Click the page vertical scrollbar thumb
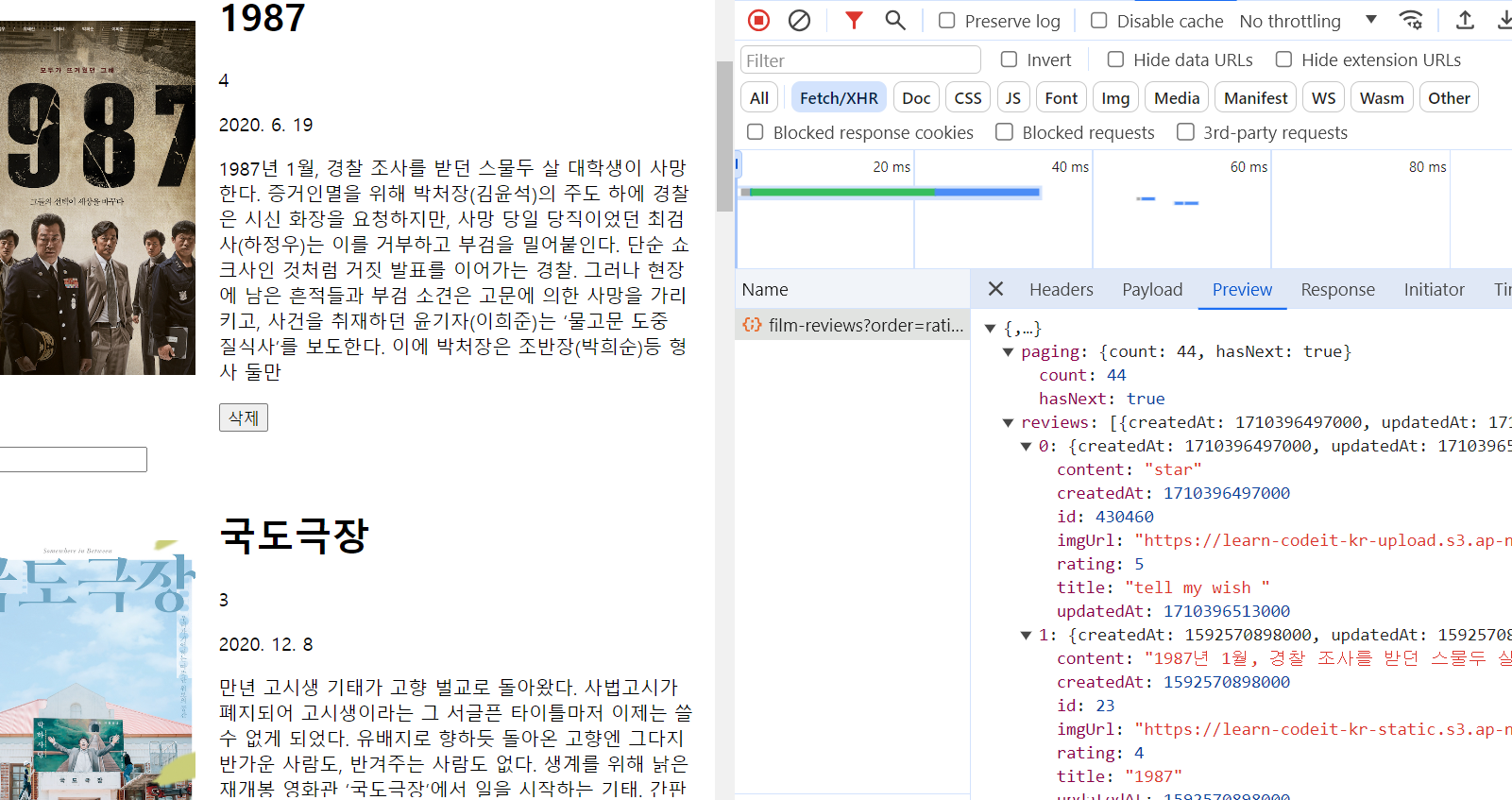 pyautogui.click(x=724, y=136)
